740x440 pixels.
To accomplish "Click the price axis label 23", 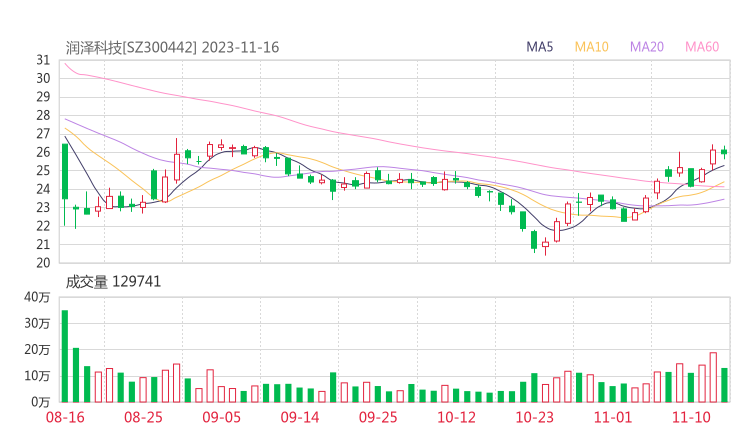I will click(43, 208).
